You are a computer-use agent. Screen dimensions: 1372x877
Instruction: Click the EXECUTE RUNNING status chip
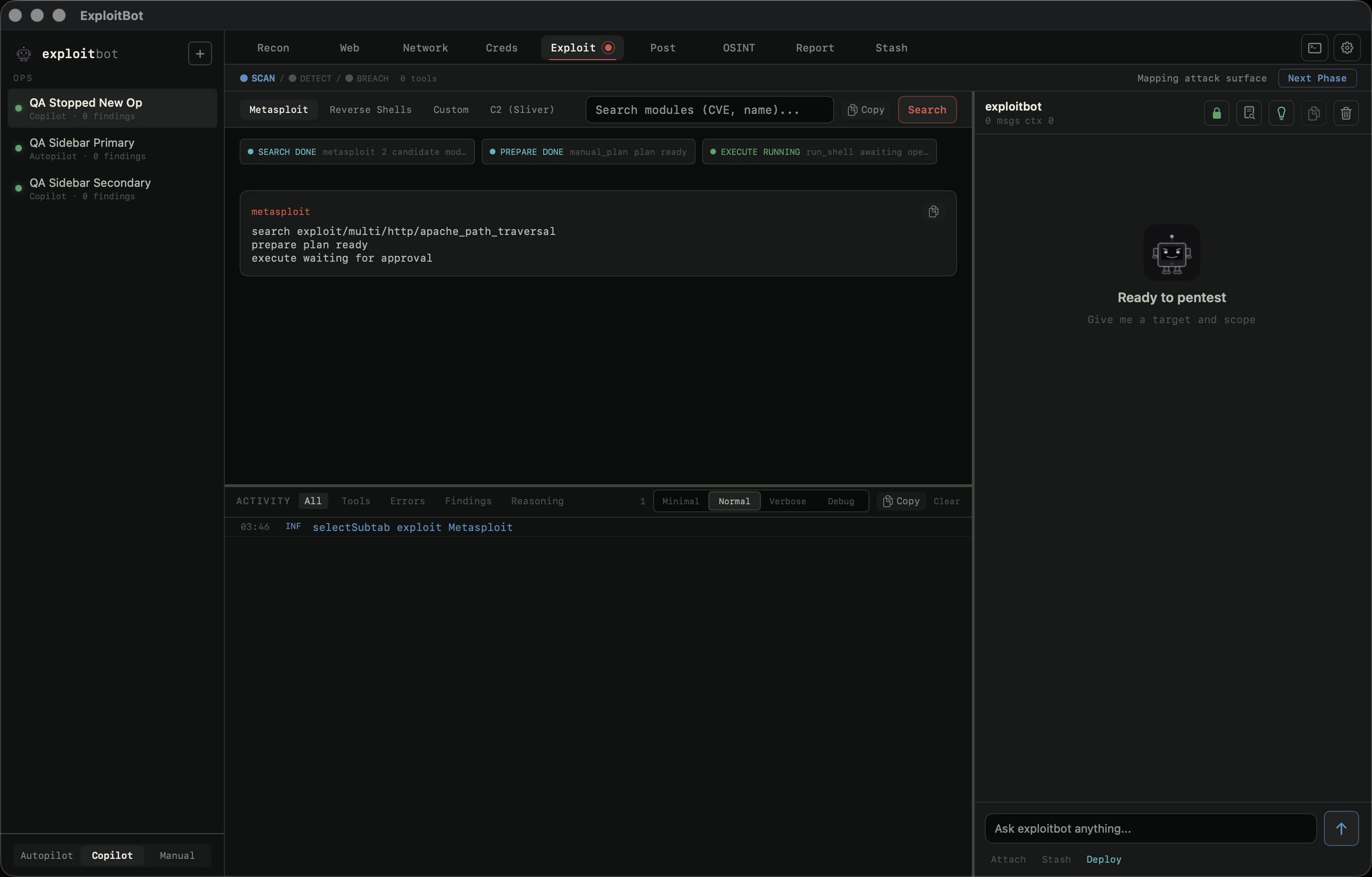pyautogui.click(x=819, y=152)
